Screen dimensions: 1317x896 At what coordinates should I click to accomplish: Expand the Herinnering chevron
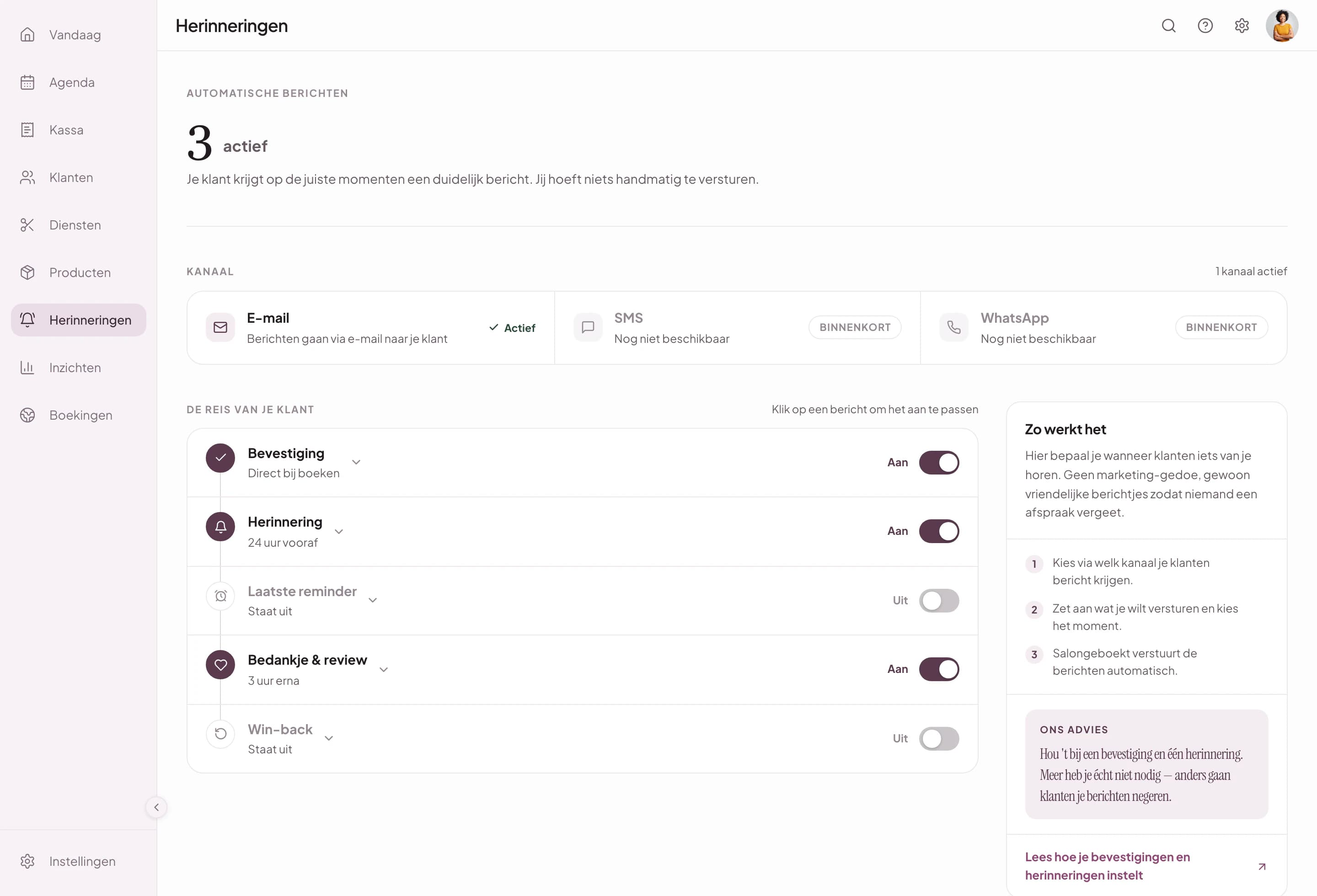tap(339, 531)
